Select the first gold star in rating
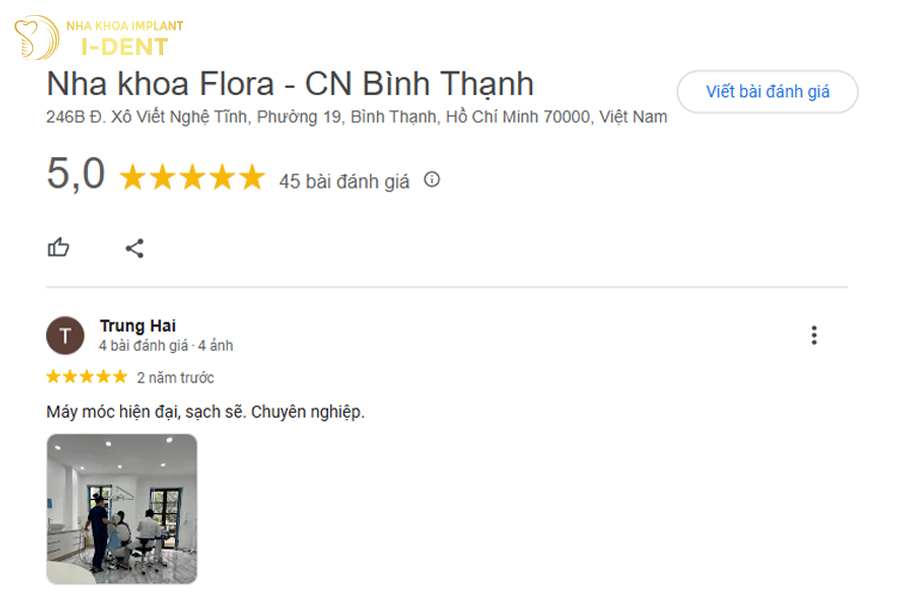This screenshot has height=600, width=900. [133, 177]
